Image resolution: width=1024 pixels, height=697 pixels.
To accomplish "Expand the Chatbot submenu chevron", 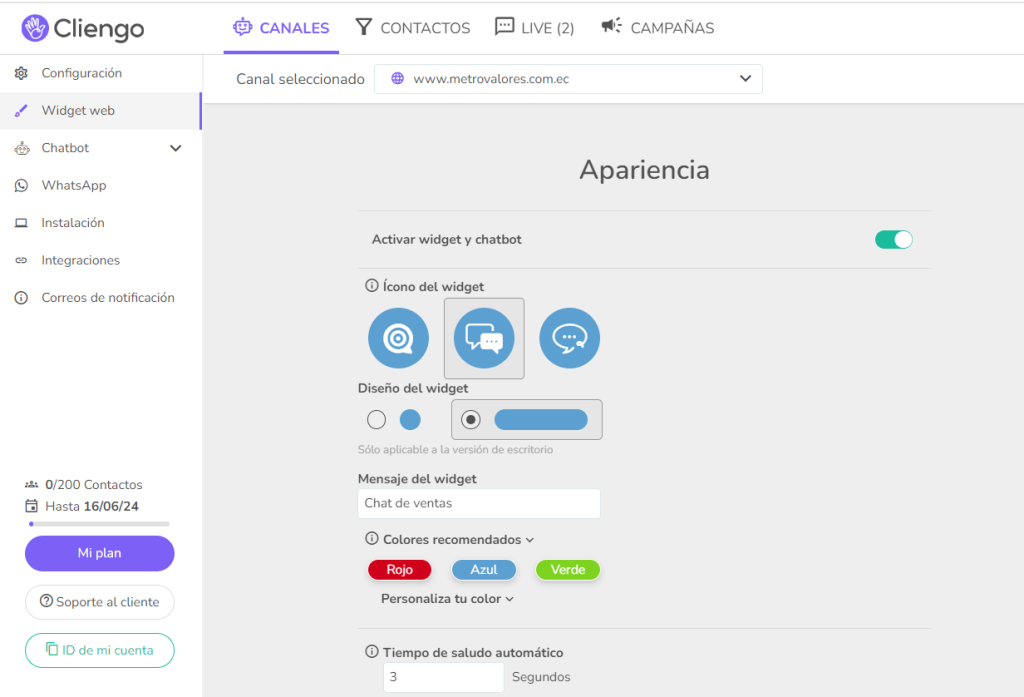I will point(176,148).
